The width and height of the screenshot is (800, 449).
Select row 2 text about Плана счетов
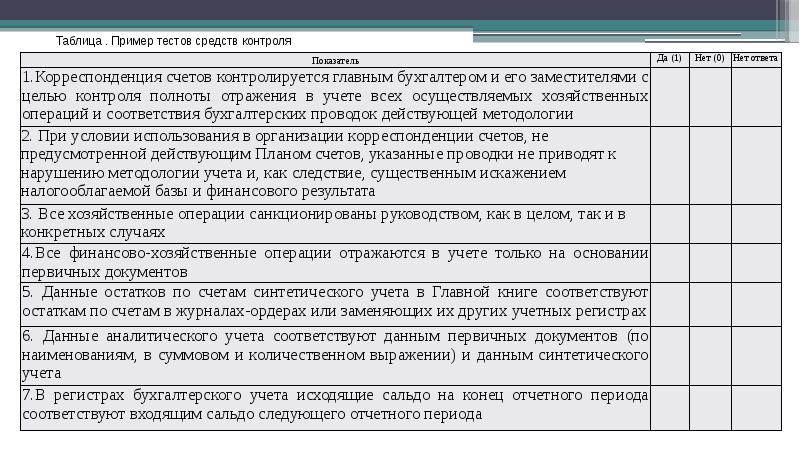pos(335,164)
